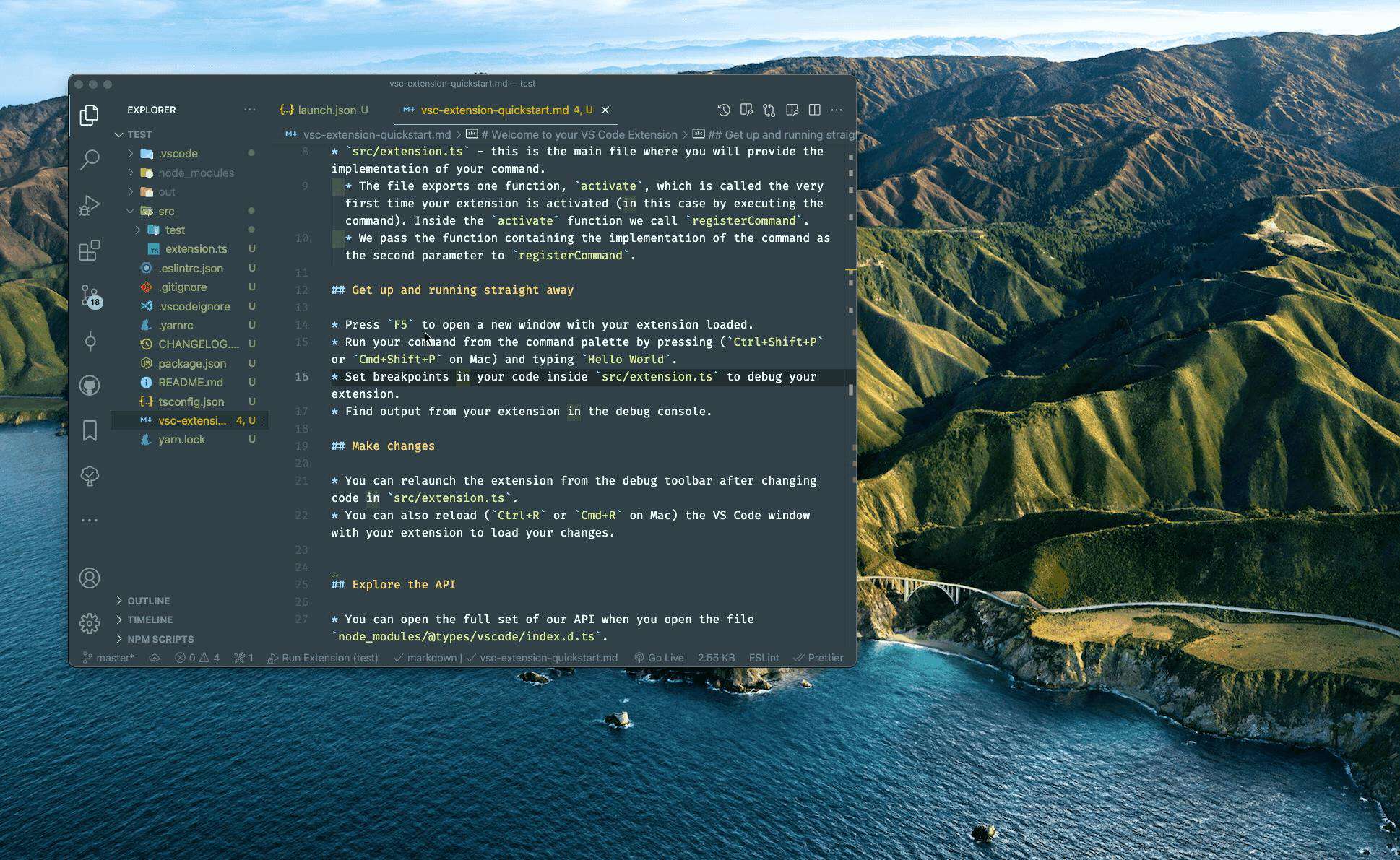The height and width of the screenshot is (860, 1400).
Task: Click the git compare arrows toolbar icon
Action: click(769, 110)
